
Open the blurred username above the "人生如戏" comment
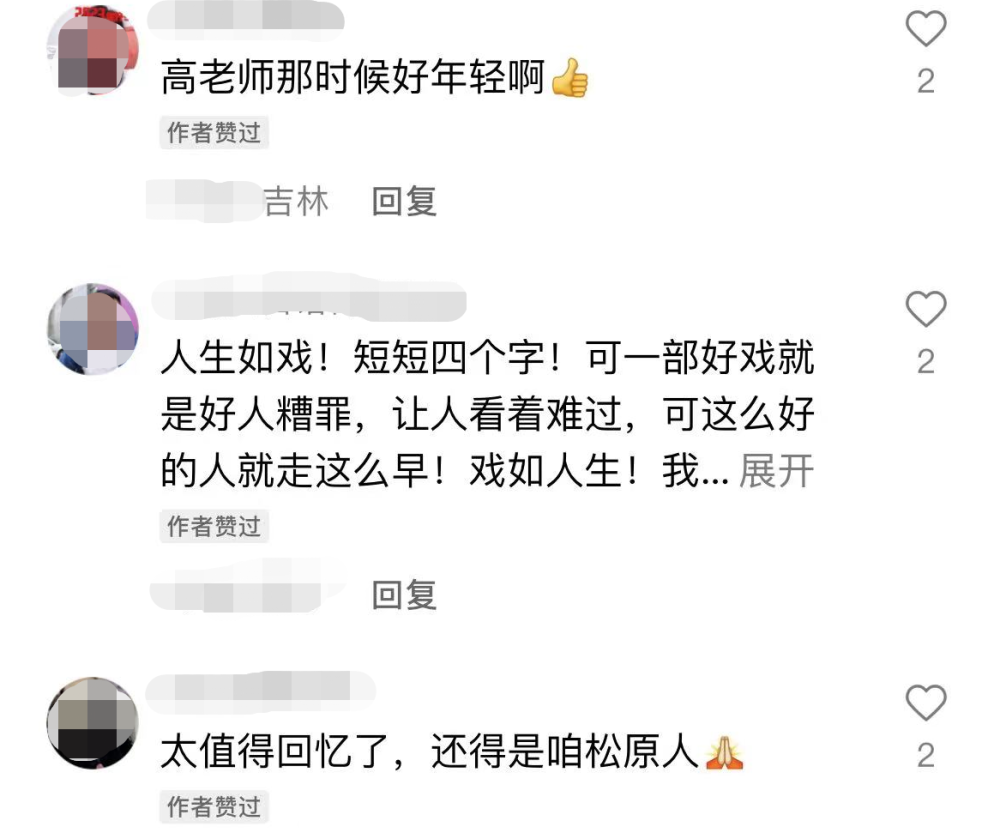309,298
